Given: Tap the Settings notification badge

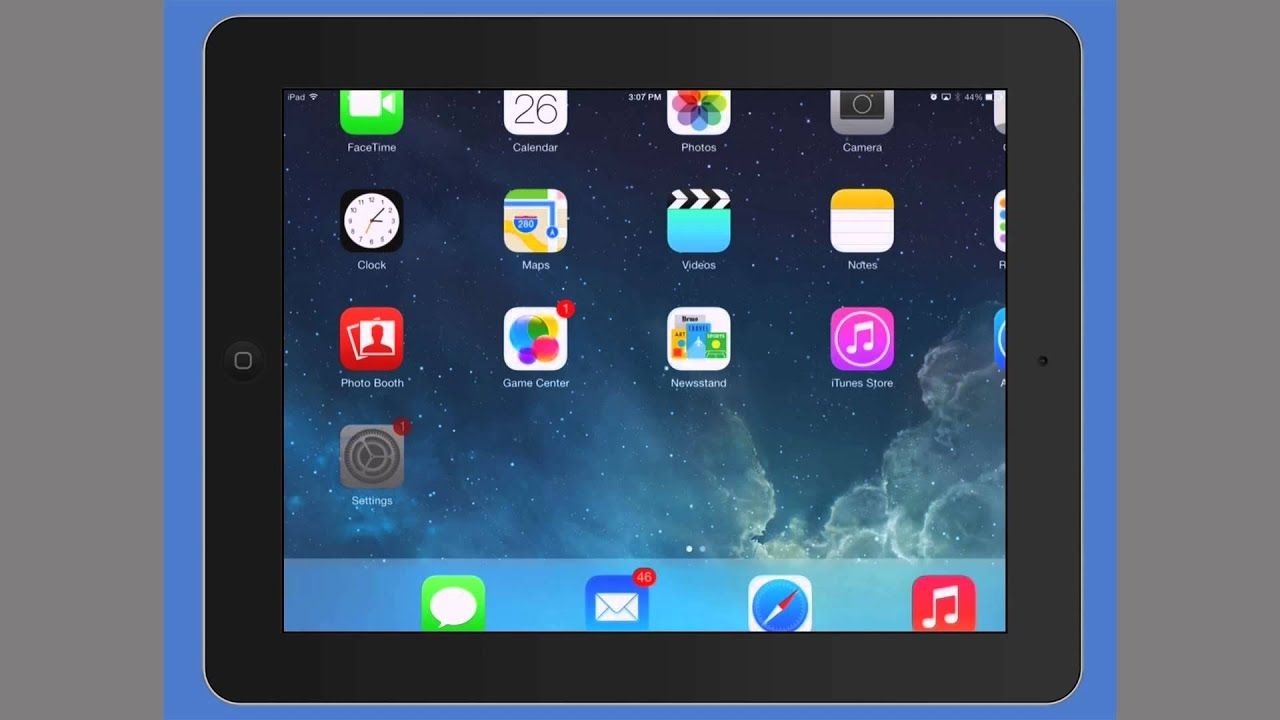Looking at the screenshot, I should (x=401, y=427).
